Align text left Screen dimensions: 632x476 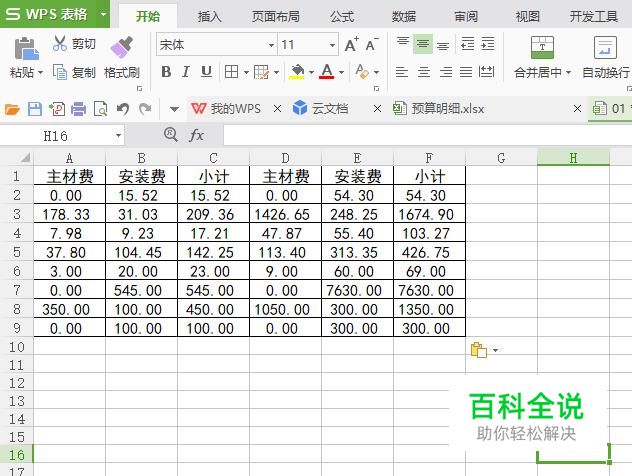point(401,72)
